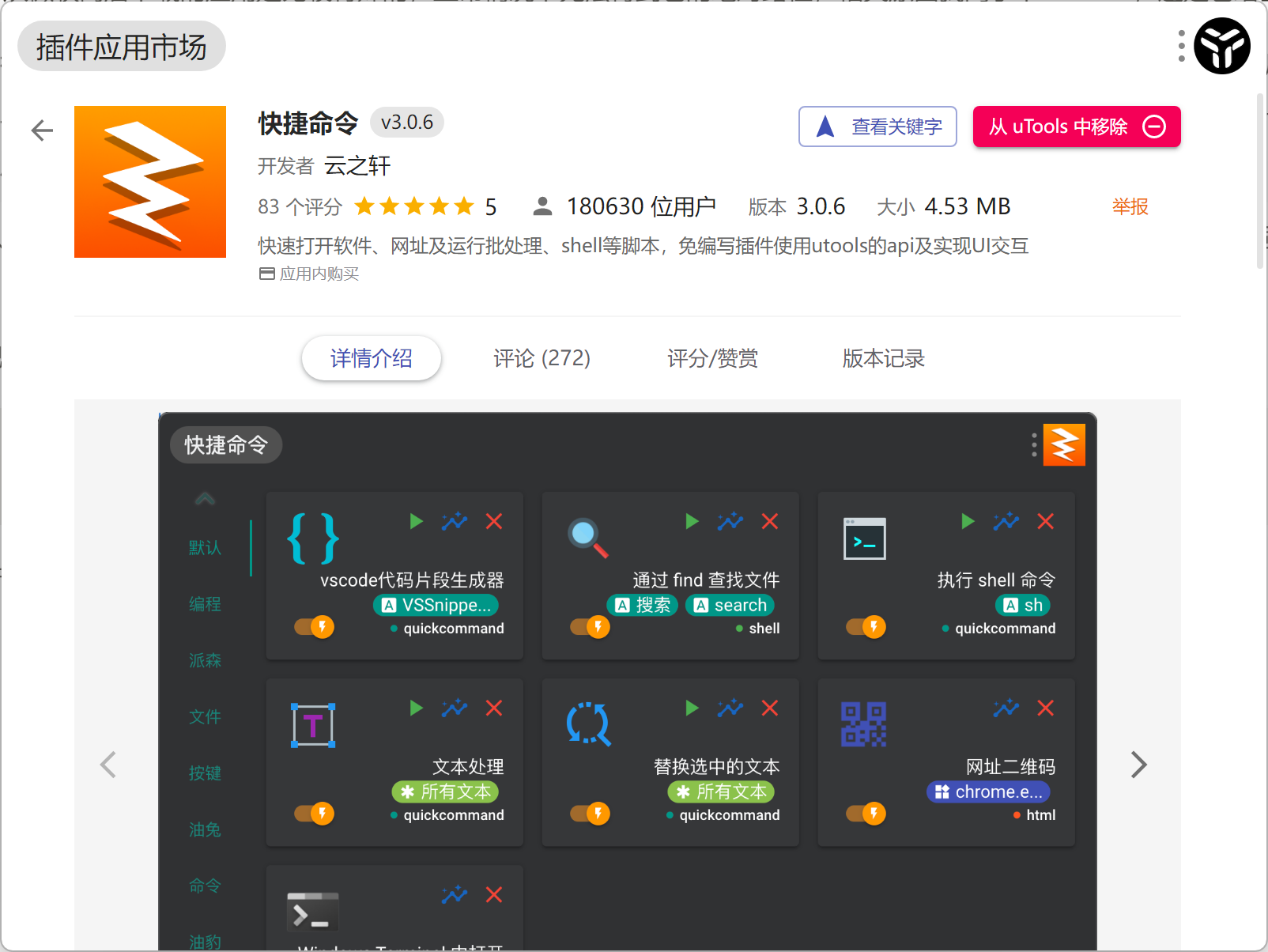Collapse sidebar using the up chevron above 默认

click(205, 498)
